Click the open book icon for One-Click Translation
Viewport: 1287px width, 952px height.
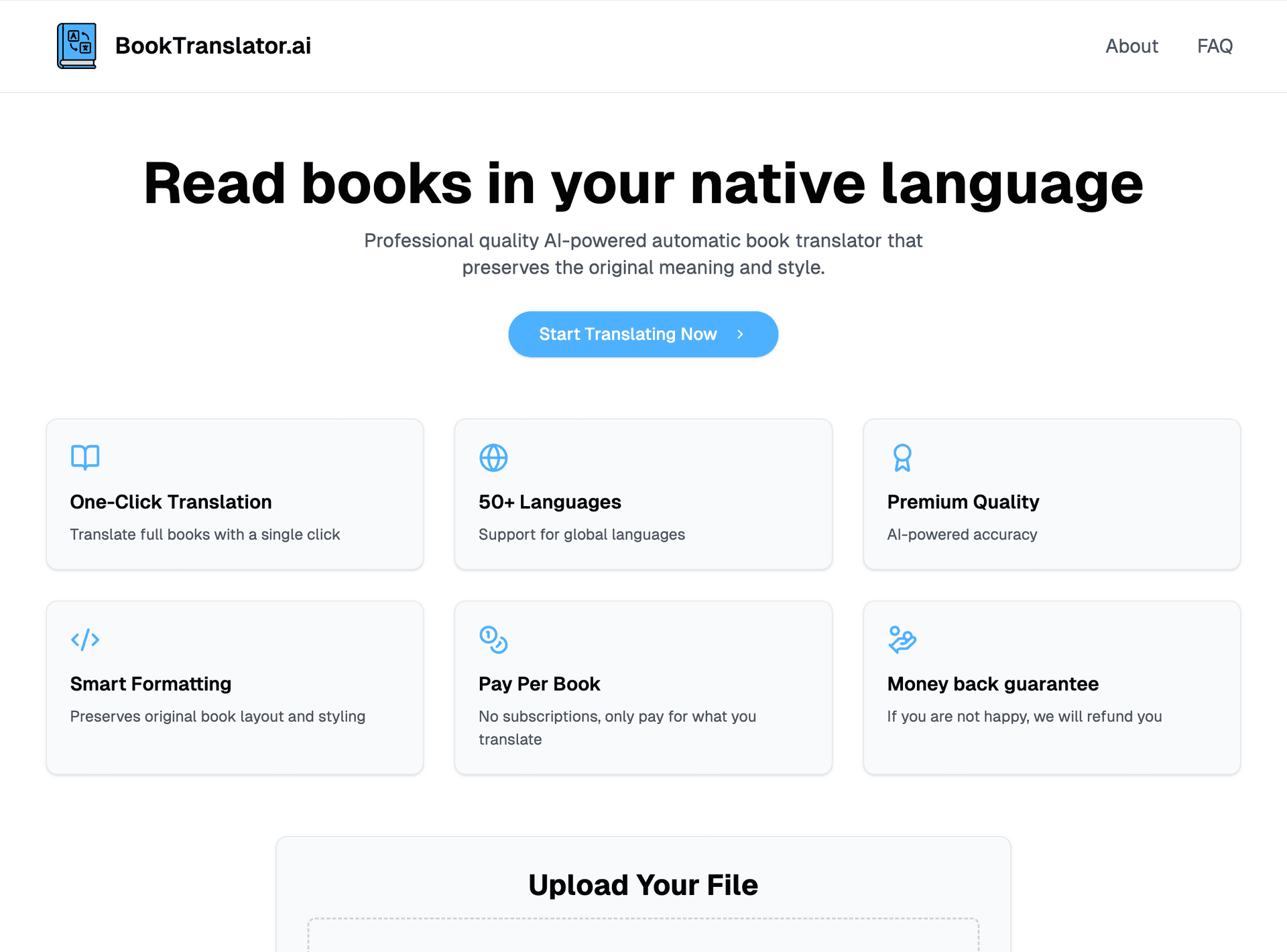pyautogui.click(x=85, y=457)
